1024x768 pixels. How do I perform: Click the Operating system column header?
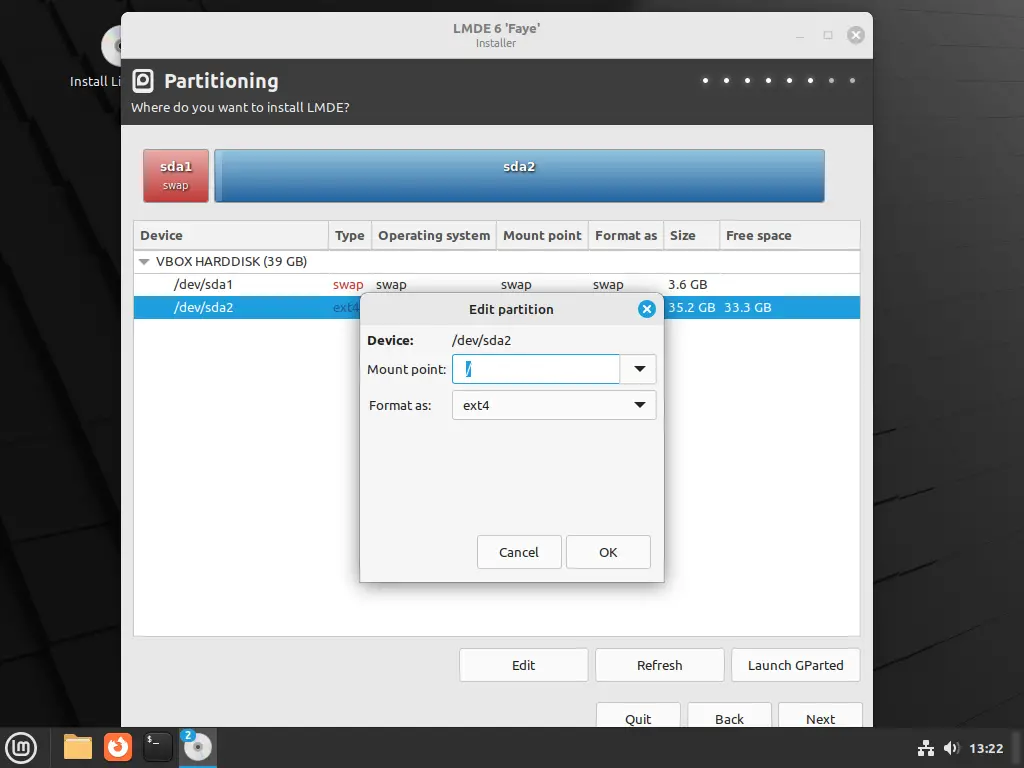(434, 236)
